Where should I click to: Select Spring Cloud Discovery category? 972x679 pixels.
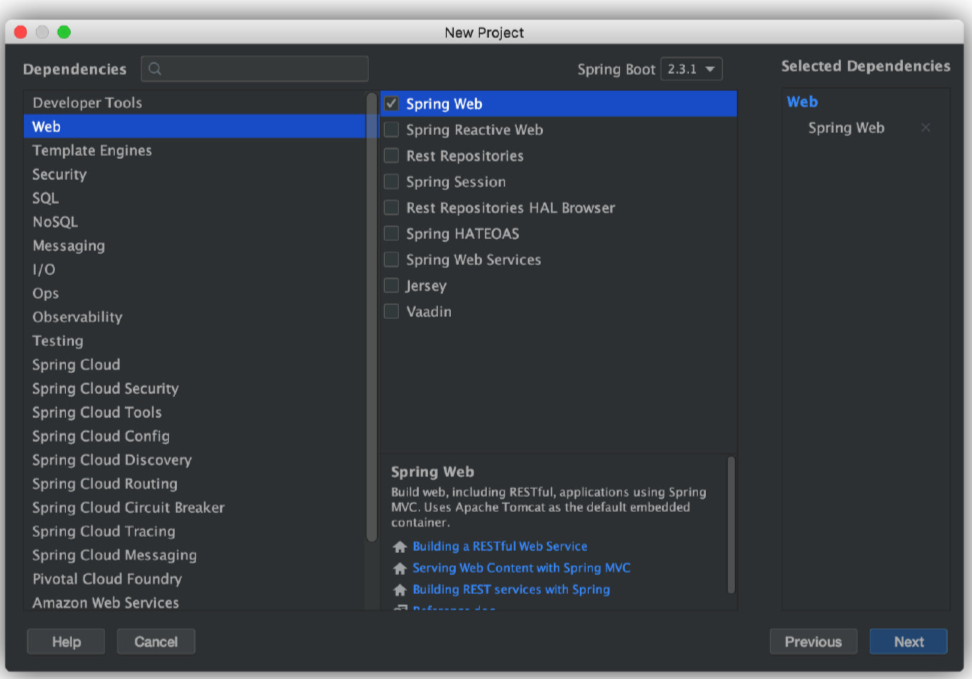195,460
